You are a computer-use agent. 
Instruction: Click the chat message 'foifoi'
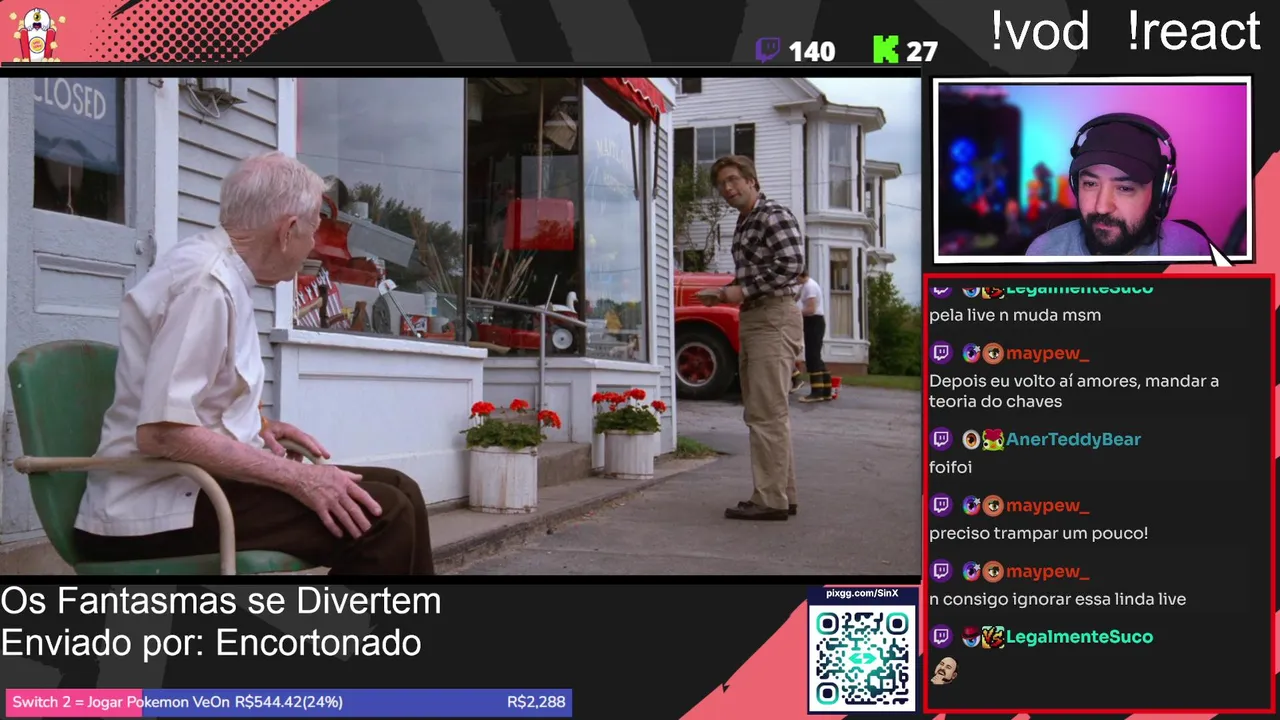click(x=950, y=467)
